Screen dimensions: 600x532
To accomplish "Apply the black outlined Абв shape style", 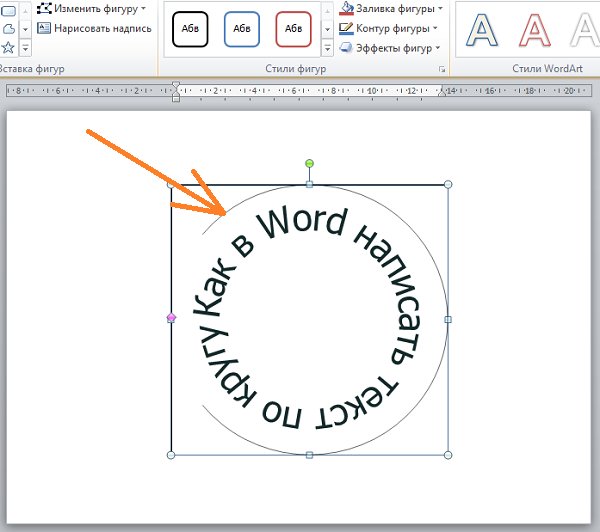I will pos(190,29).
